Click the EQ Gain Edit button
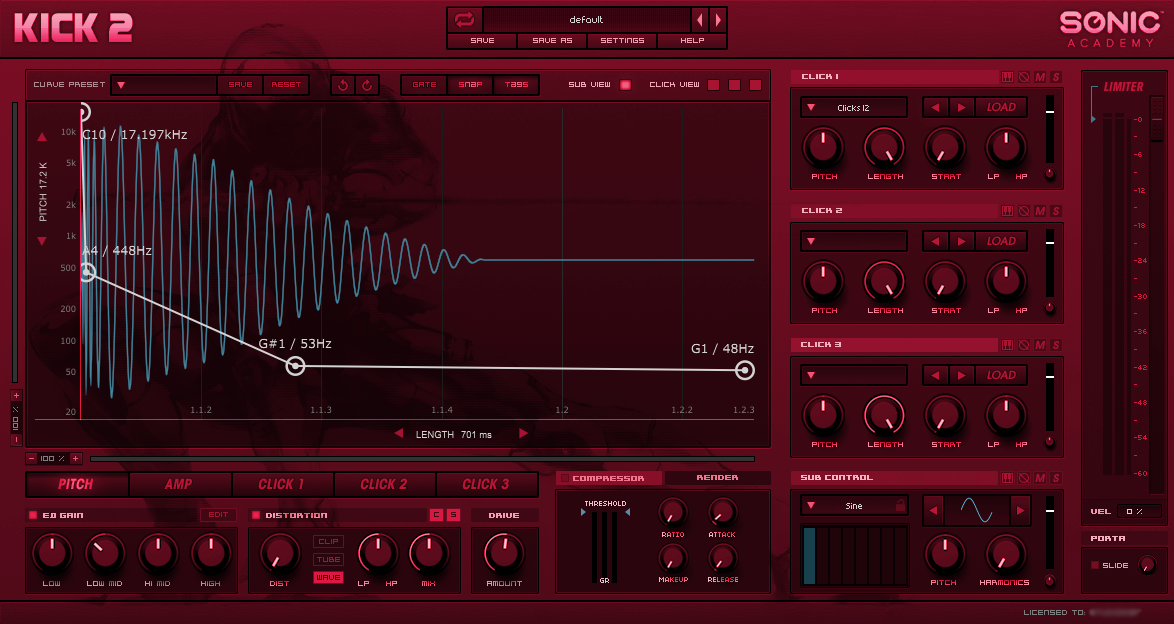The image size is (1174, 624). point(218,515)
